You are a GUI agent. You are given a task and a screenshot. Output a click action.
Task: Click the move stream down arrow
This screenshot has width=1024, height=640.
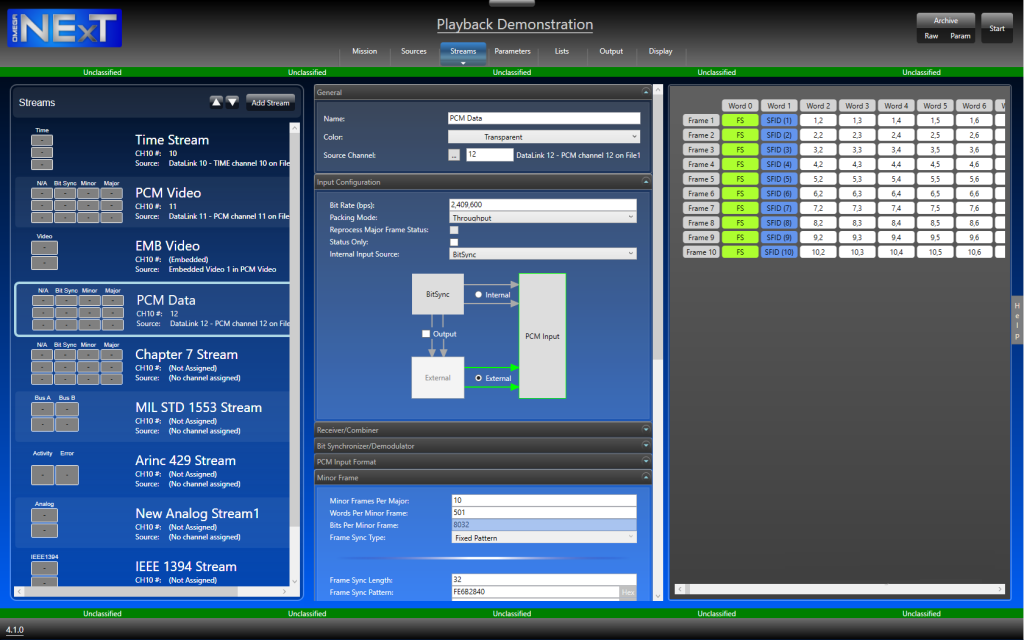click(x=232, y=101)
